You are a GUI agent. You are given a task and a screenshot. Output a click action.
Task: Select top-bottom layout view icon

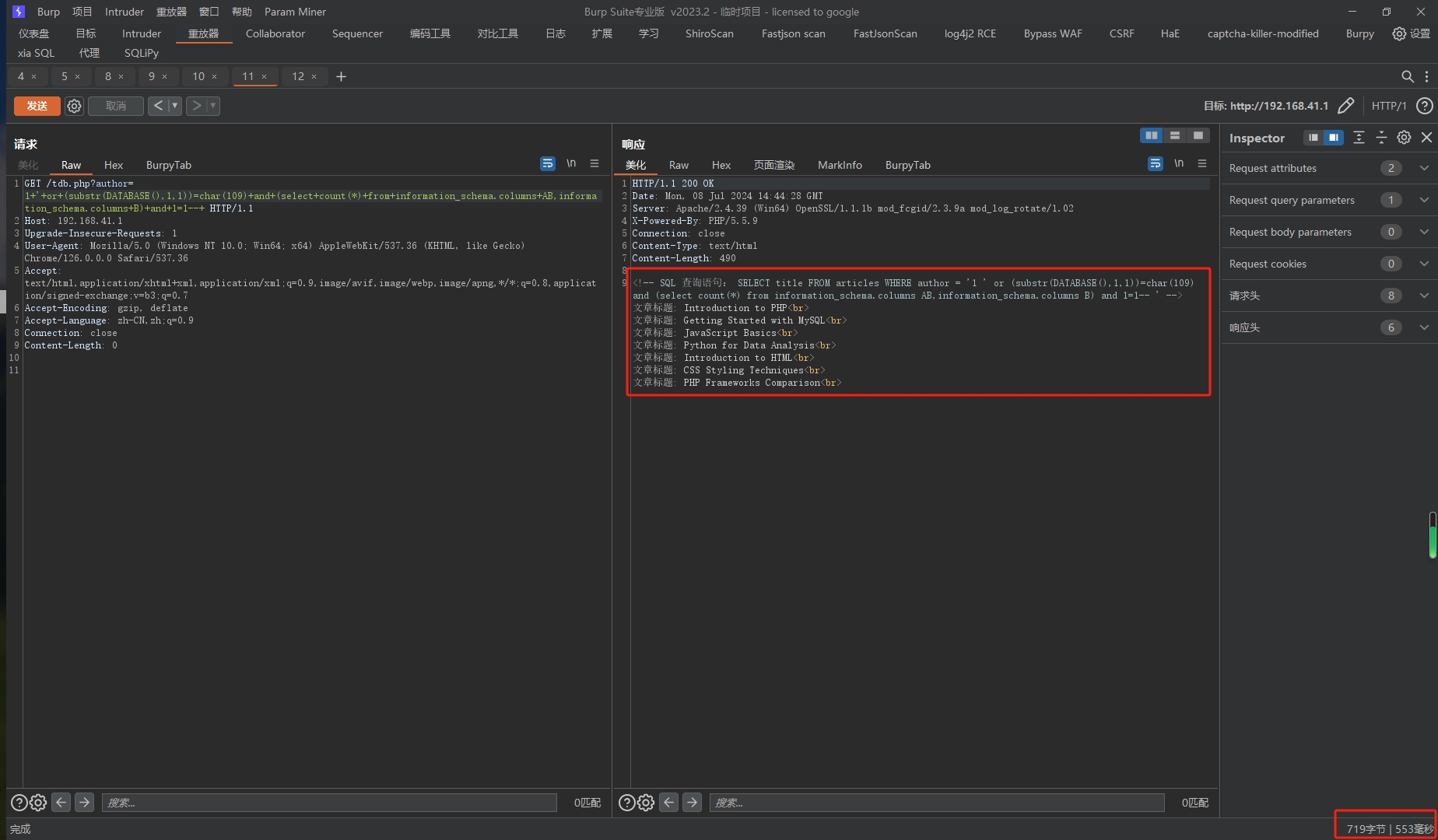click(x=1175, y=135)
